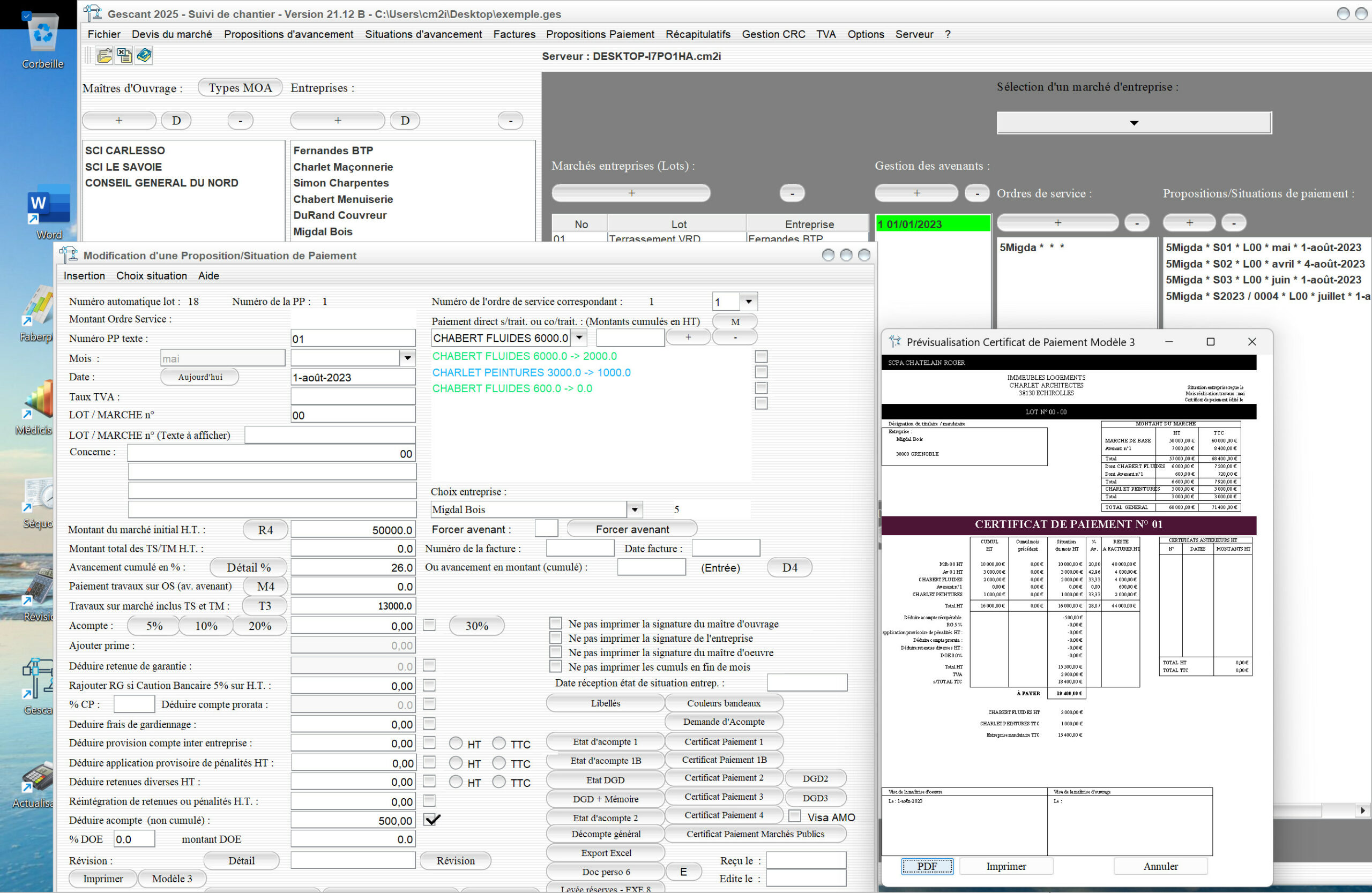Click Annuler in the preview window
Viewport: 1372px width, 893px height.
pyautogui.click(x=1160, y=866)
